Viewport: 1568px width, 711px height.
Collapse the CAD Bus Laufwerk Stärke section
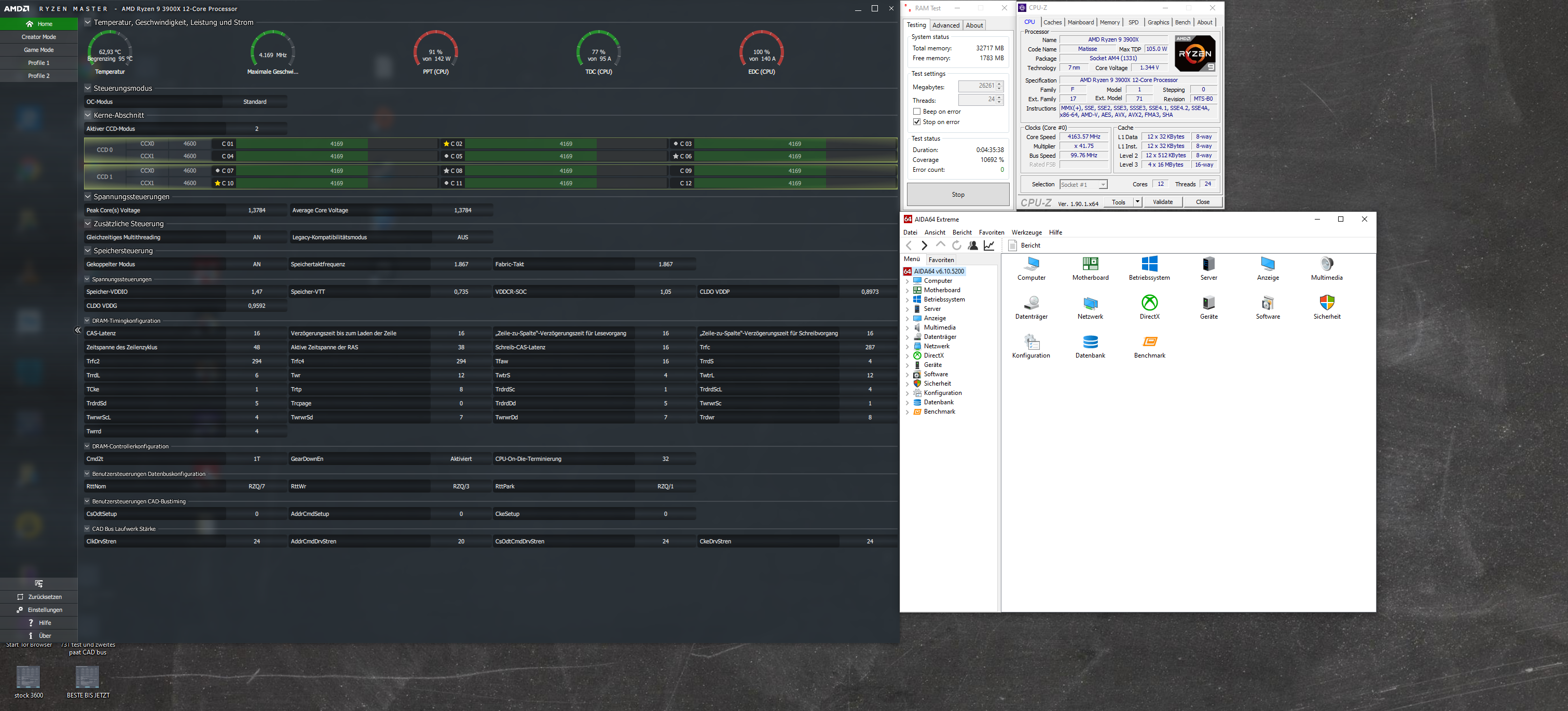(x=87, y=529)
